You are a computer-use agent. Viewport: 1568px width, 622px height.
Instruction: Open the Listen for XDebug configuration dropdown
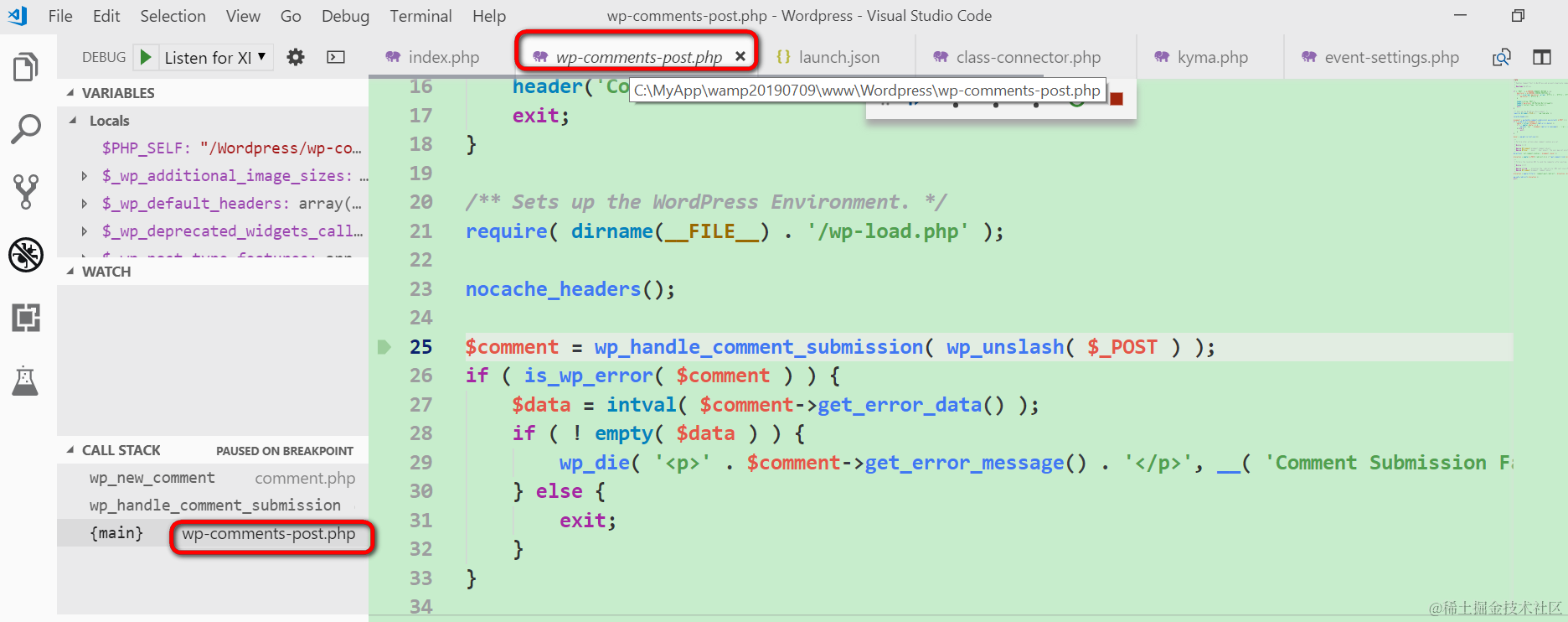pyautogui.click(x=216, y=57)
